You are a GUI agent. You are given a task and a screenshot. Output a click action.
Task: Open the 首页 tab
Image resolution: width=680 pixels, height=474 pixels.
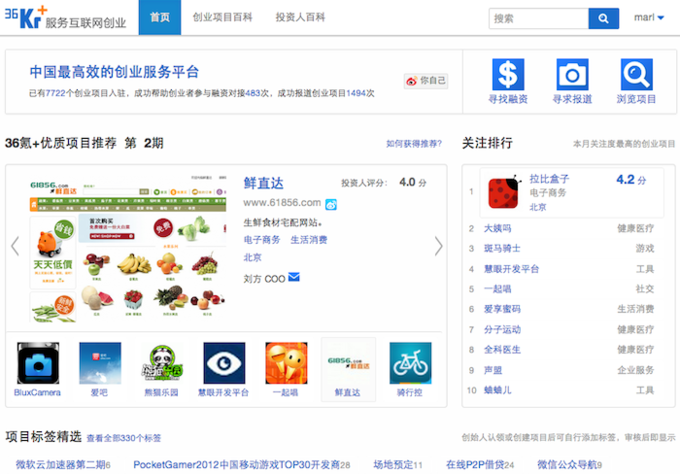pos(160,17)
